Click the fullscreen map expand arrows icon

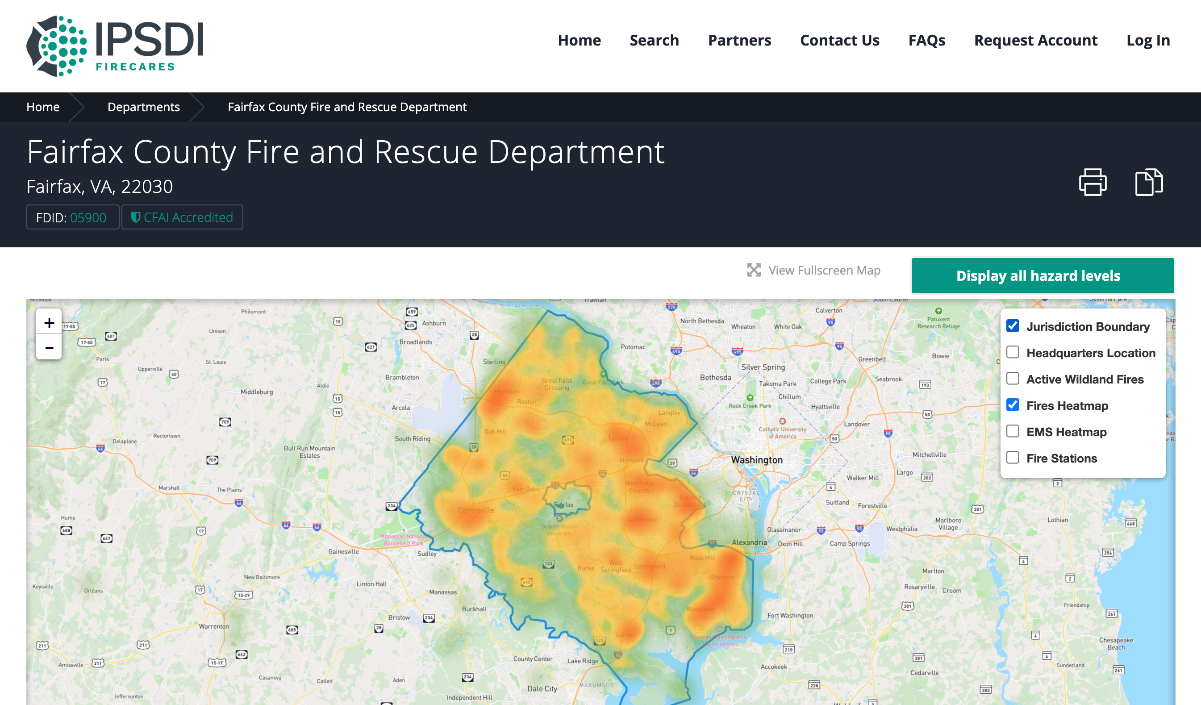point(753,269)
